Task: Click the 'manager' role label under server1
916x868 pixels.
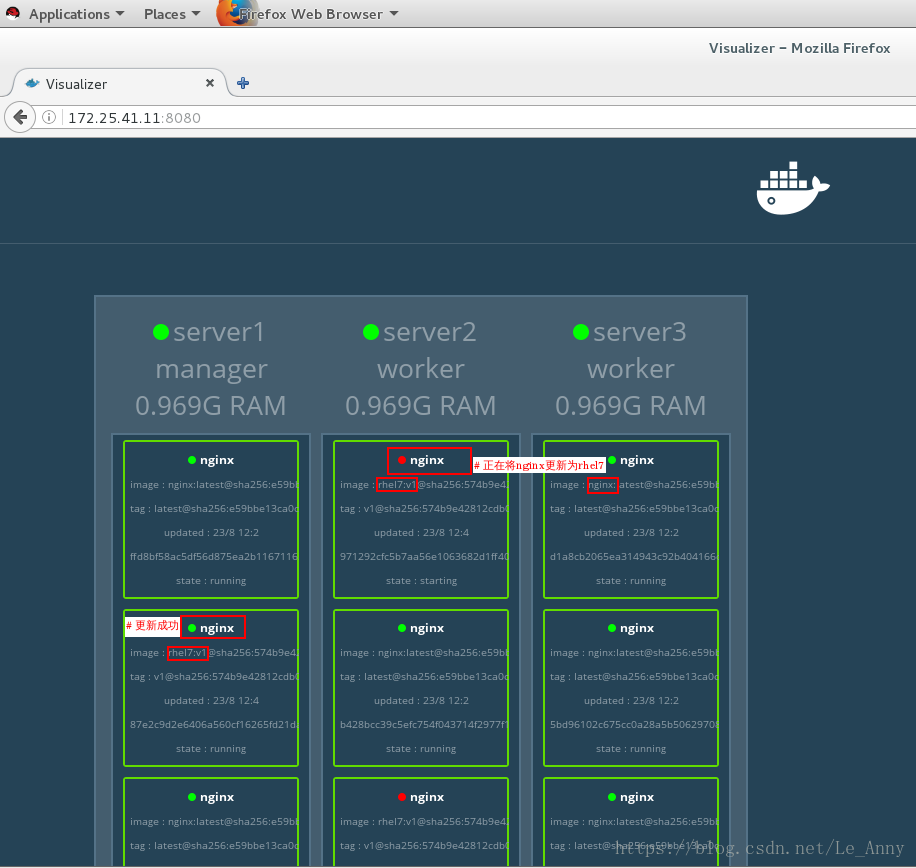Action: coord(211,369)
